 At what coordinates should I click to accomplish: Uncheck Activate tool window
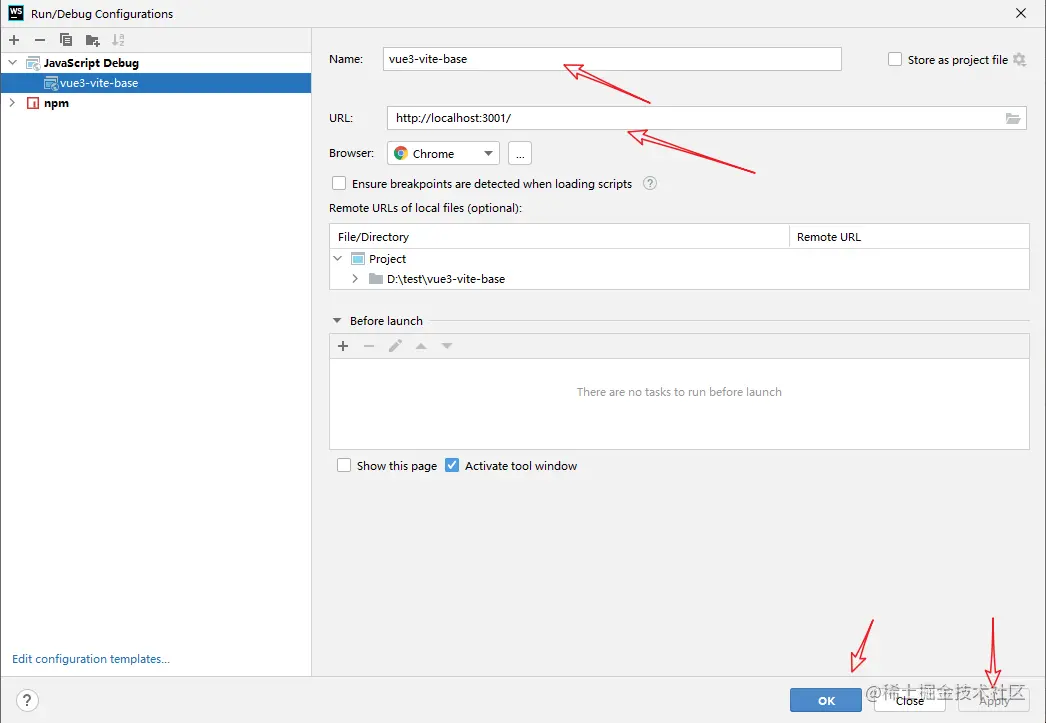tap(452, 466)
